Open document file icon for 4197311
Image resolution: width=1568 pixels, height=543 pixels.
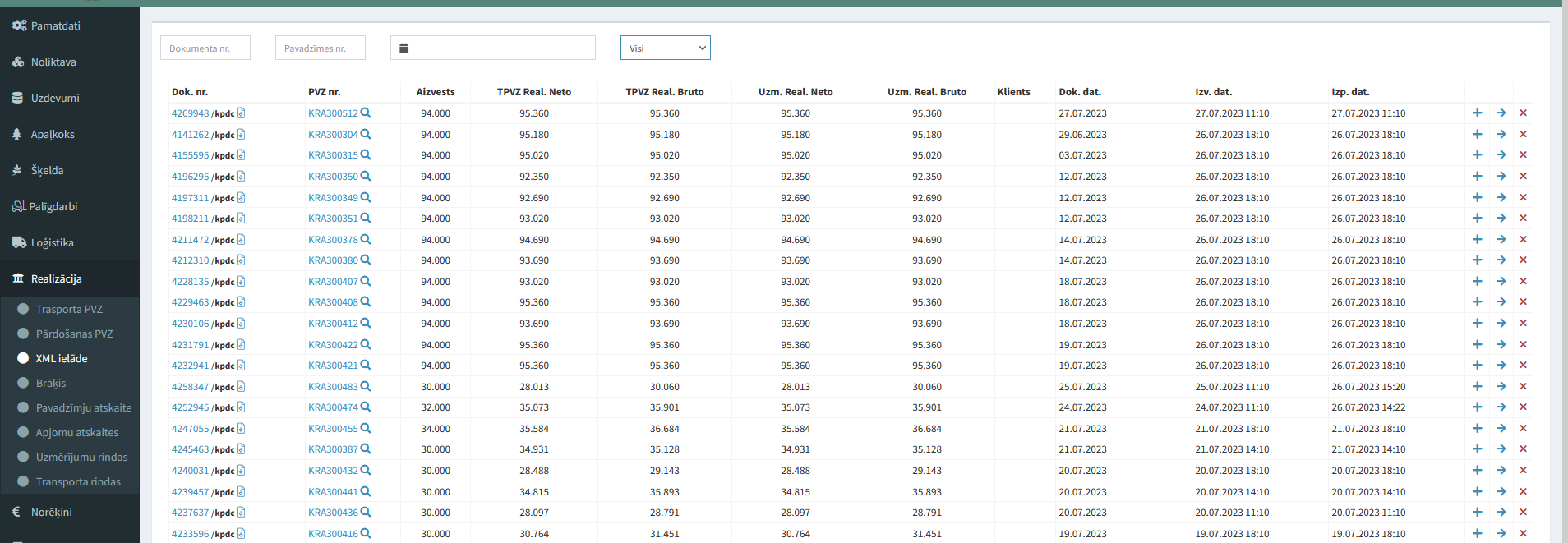[241, 198]
